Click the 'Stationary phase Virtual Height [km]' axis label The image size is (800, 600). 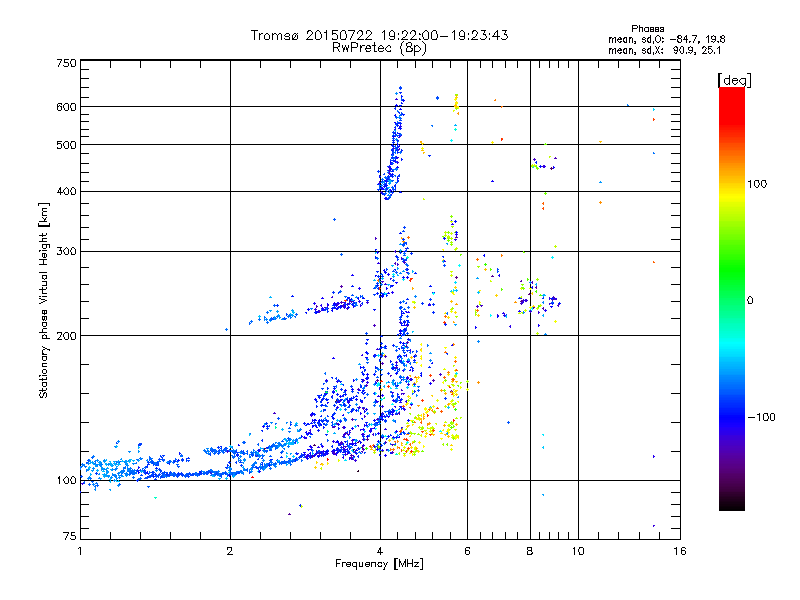44,301
